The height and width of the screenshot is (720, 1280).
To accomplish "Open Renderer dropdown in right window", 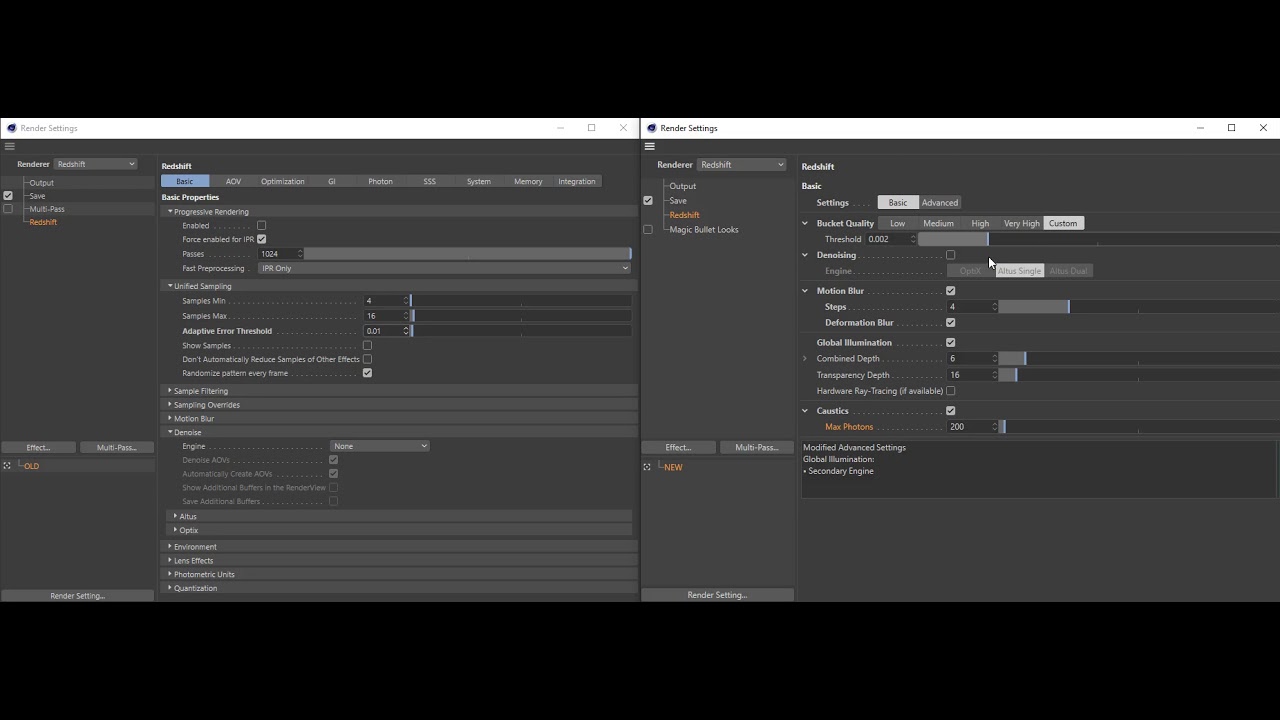I will pyautogui.click(x=741, y=165).
